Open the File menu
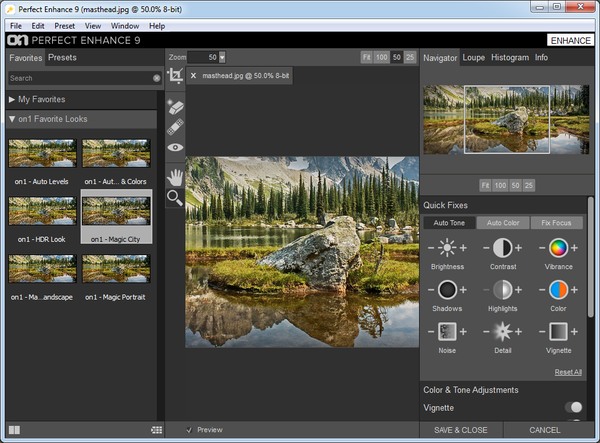The height and width of the screenshot is (443, 600). pos(16,26)
